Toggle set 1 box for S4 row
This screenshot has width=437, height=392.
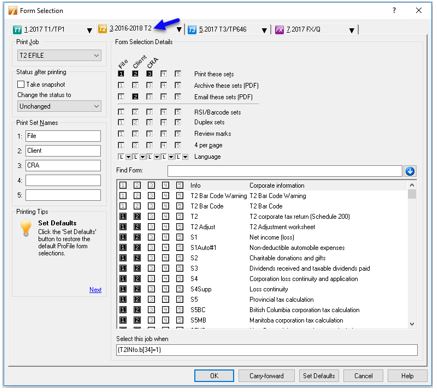tap(123, 278)
